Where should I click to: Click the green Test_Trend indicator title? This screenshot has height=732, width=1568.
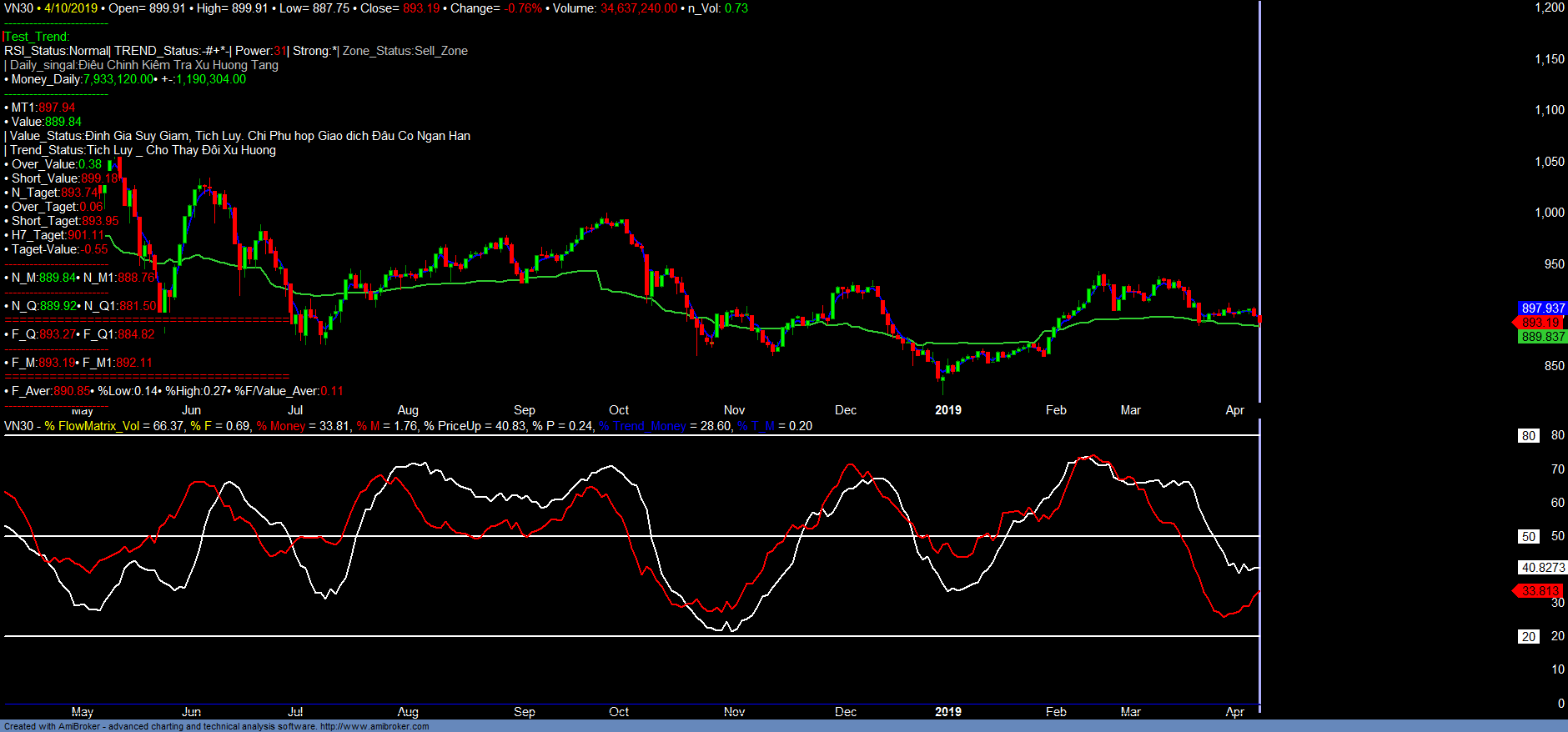[38, 37]
